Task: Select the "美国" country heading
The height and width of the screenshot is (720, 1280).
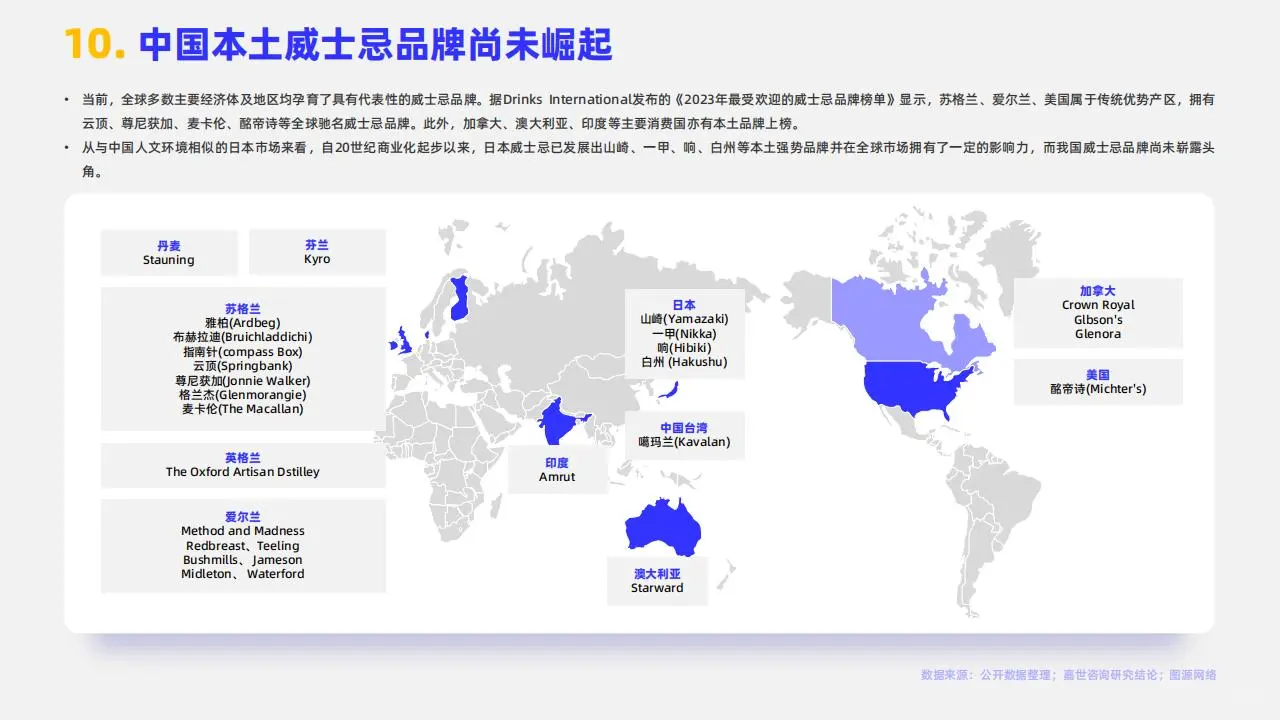Action: [x=1098, y=375]
